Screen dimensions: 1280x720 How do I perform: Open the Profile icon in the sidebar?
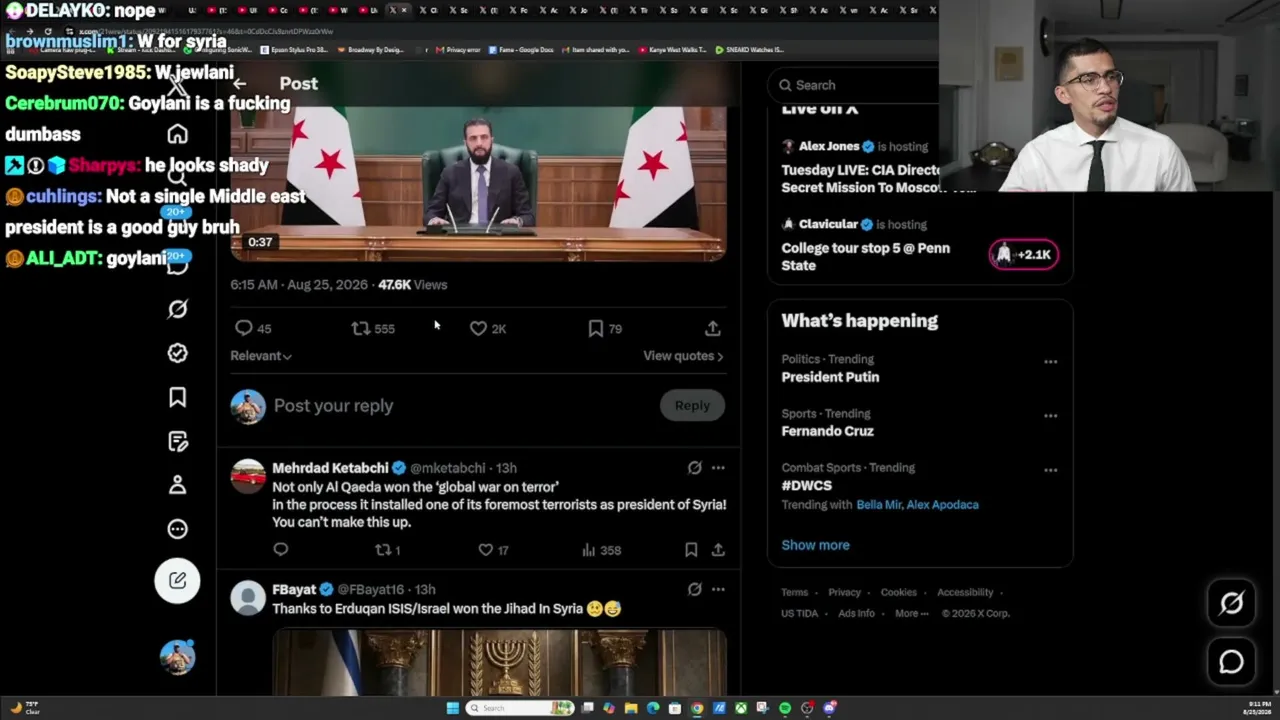pos(177,485)
